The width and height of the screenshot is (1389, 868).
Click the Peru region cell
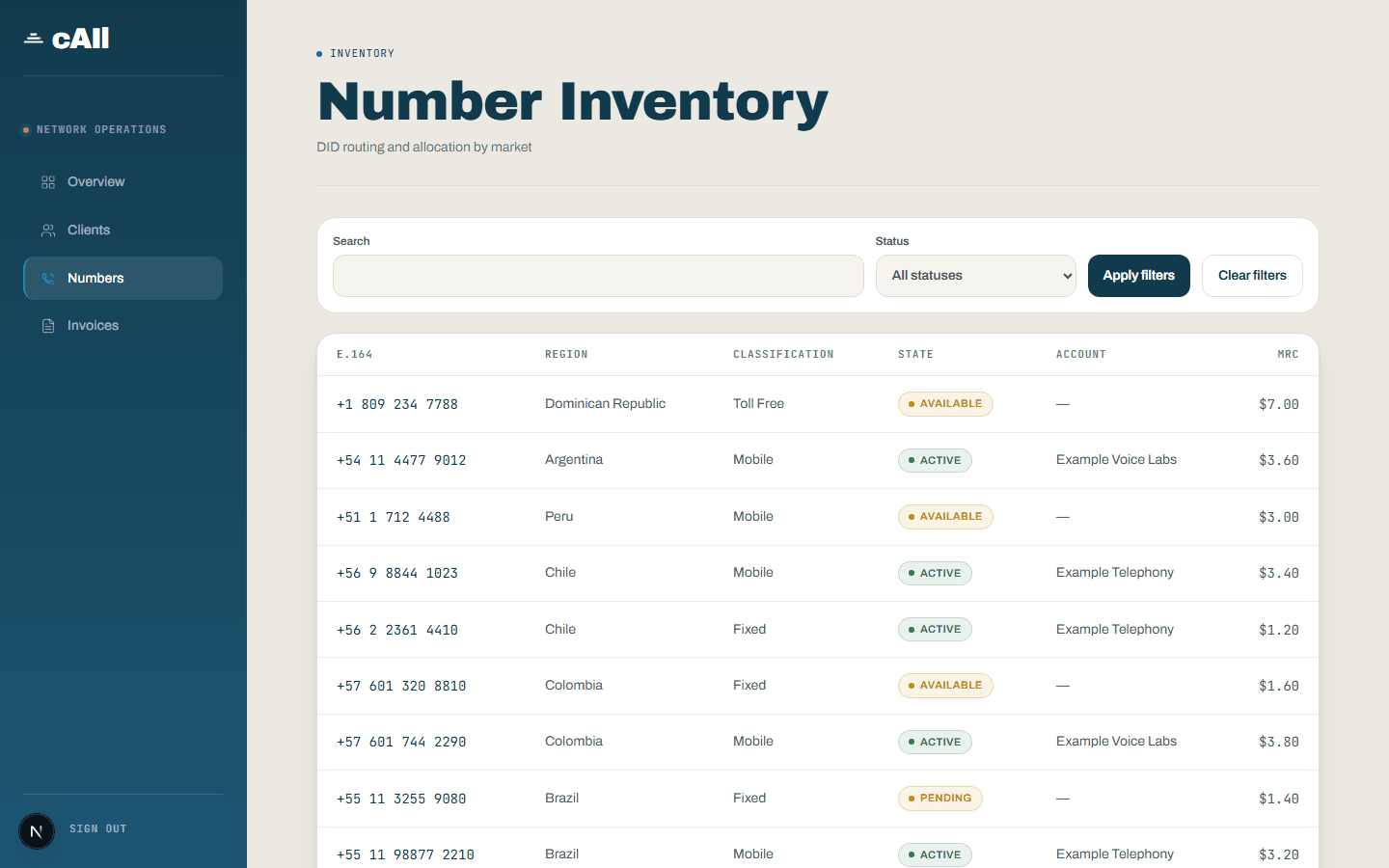pyautogui.click(x=558, y=517)
